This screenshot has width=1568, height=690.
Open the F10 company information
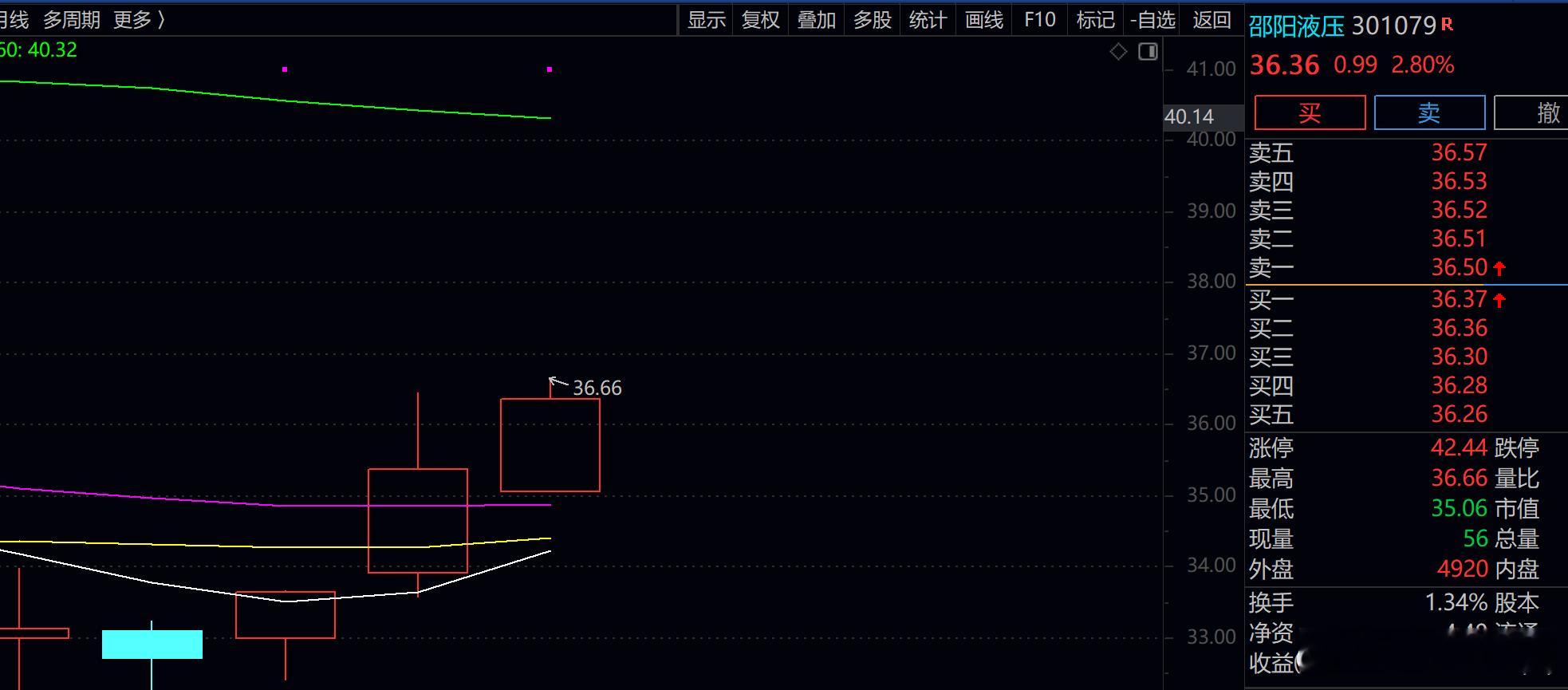[x=1040, y=20]
